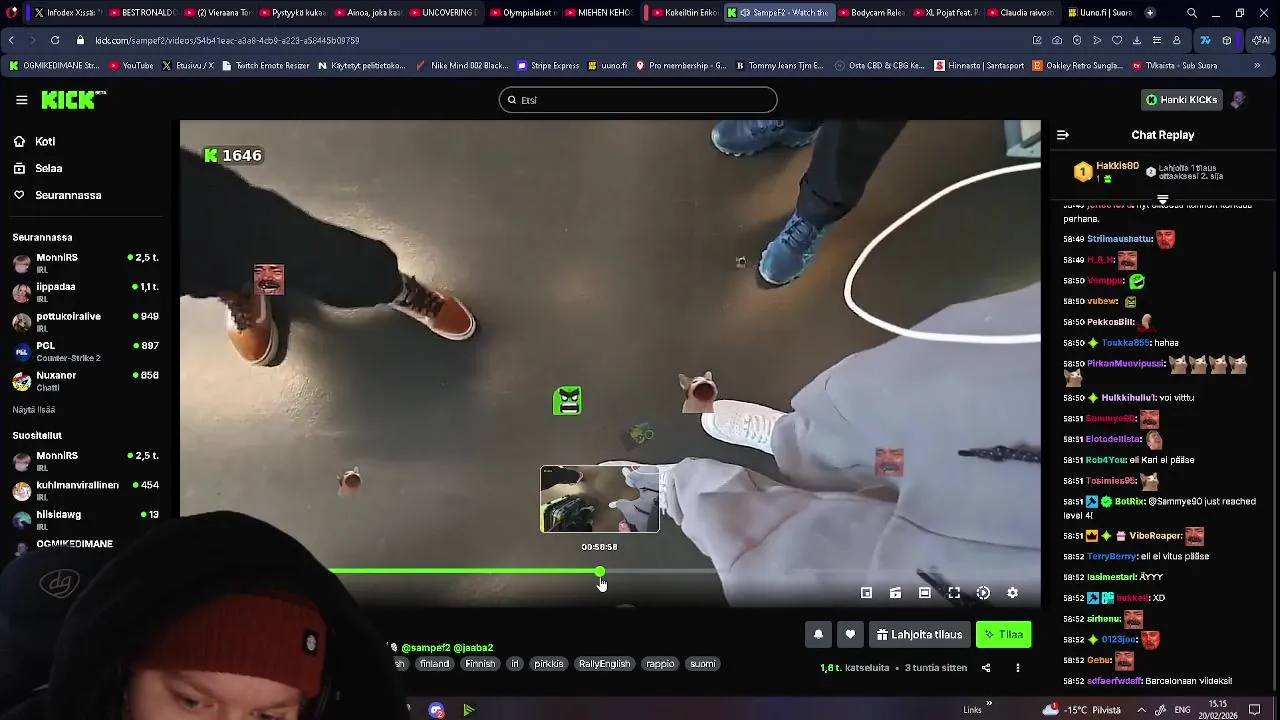The image size is (1280, 720).
Task: Select the pirkkis tag
Action: tap(548, 664)
